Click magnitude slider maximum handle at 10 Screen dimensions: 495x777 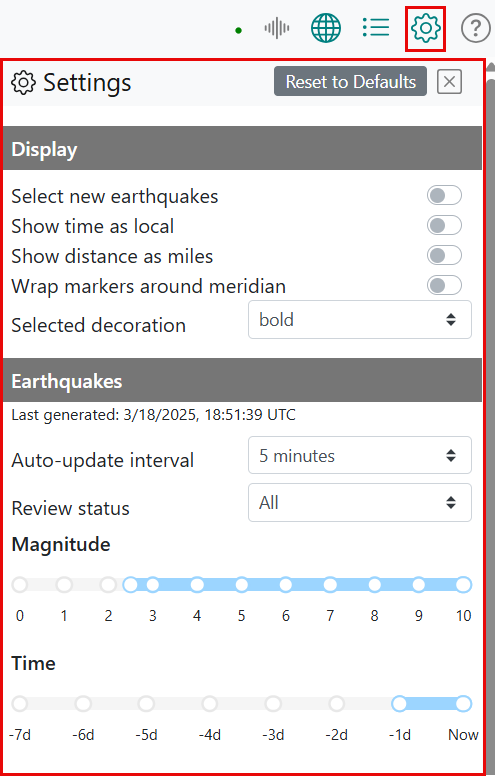point(463,585)
